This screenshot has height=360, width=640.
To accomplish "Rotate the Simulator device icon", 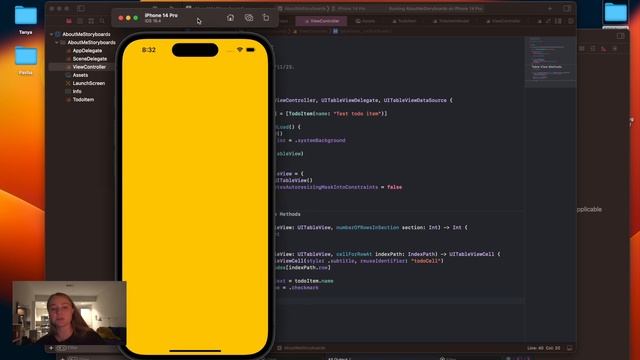I will point(266,18).
